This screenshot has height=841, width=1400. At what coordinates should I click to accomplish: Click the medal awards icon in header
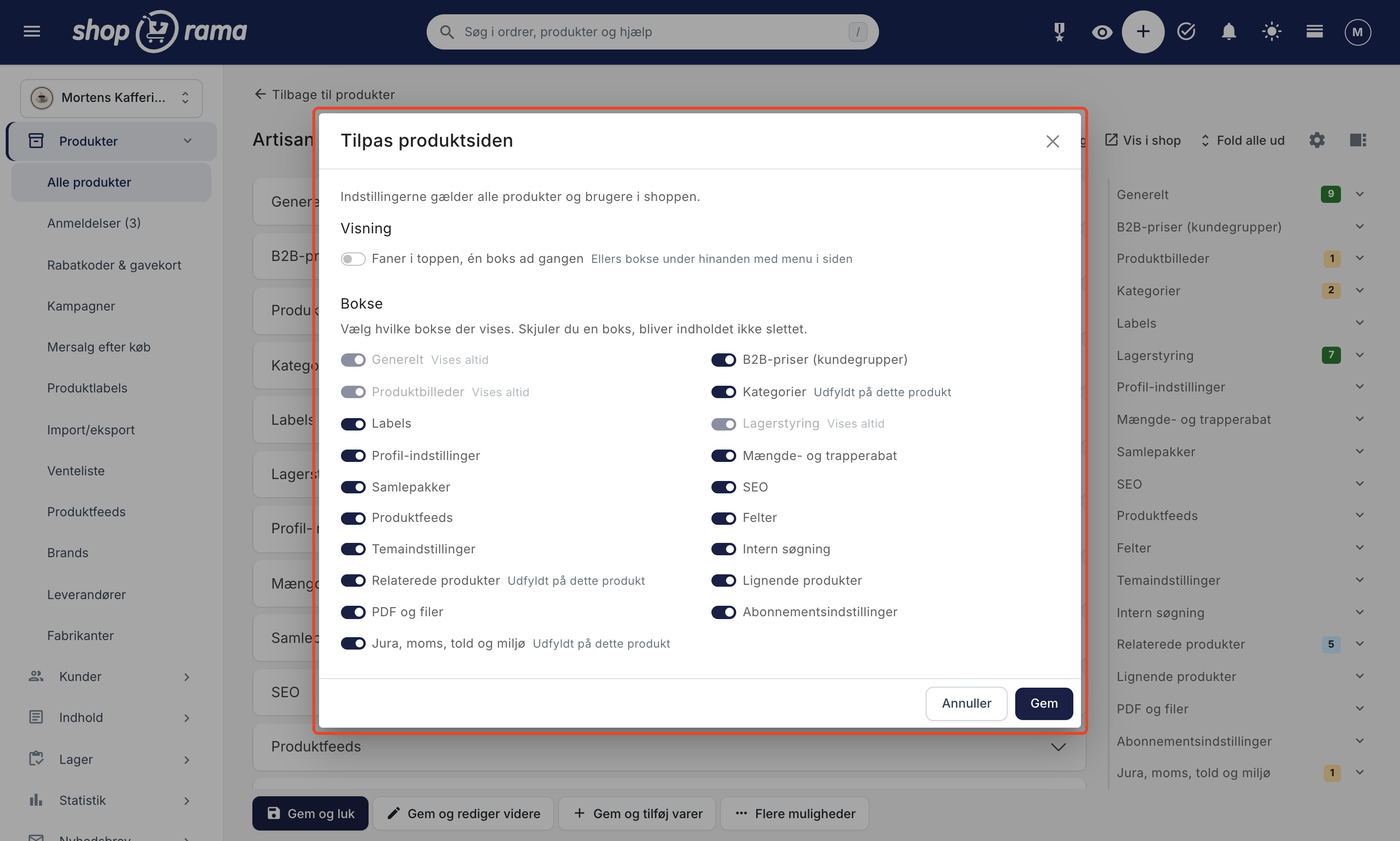point(1059,32)
